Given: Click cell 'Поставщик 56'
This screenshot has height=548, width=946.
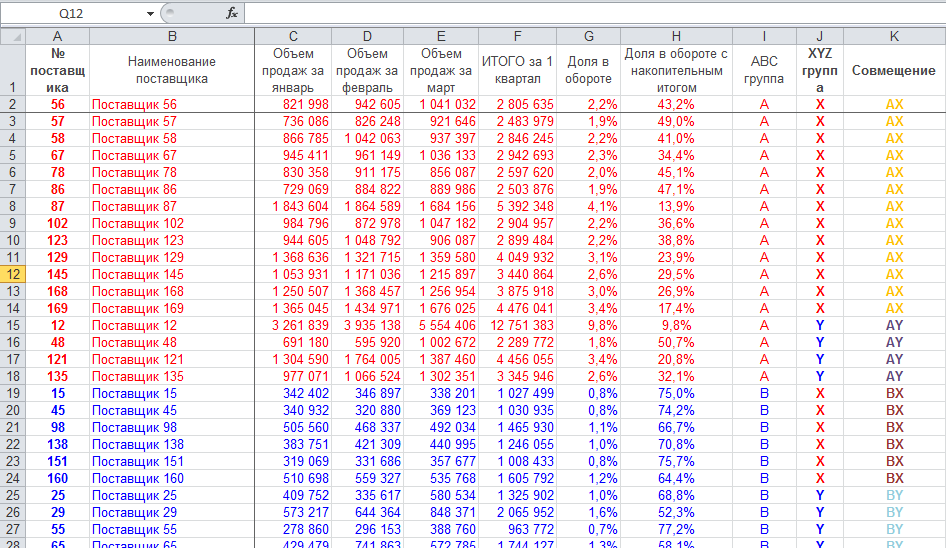Looking at the screenshot, I should 172,104.
